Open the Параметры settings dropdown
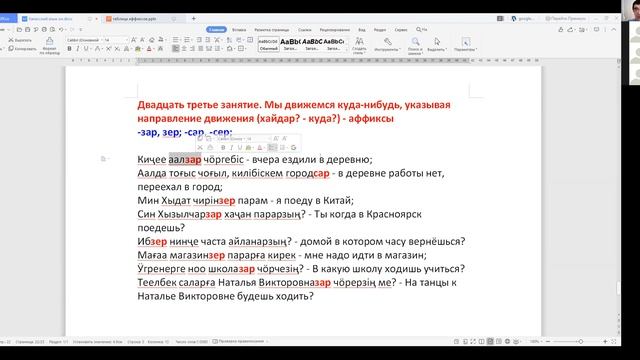The image size is (640, 360). (465, 44)
